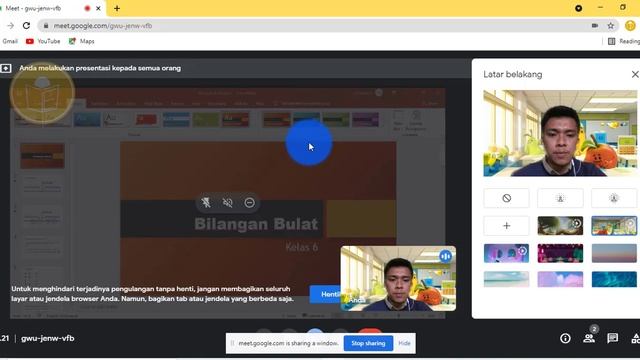This screenshot has height=360, width=640.
Task: Click 'Anda melakukan presentasi kepada semua orang' text
Action: 100,68
